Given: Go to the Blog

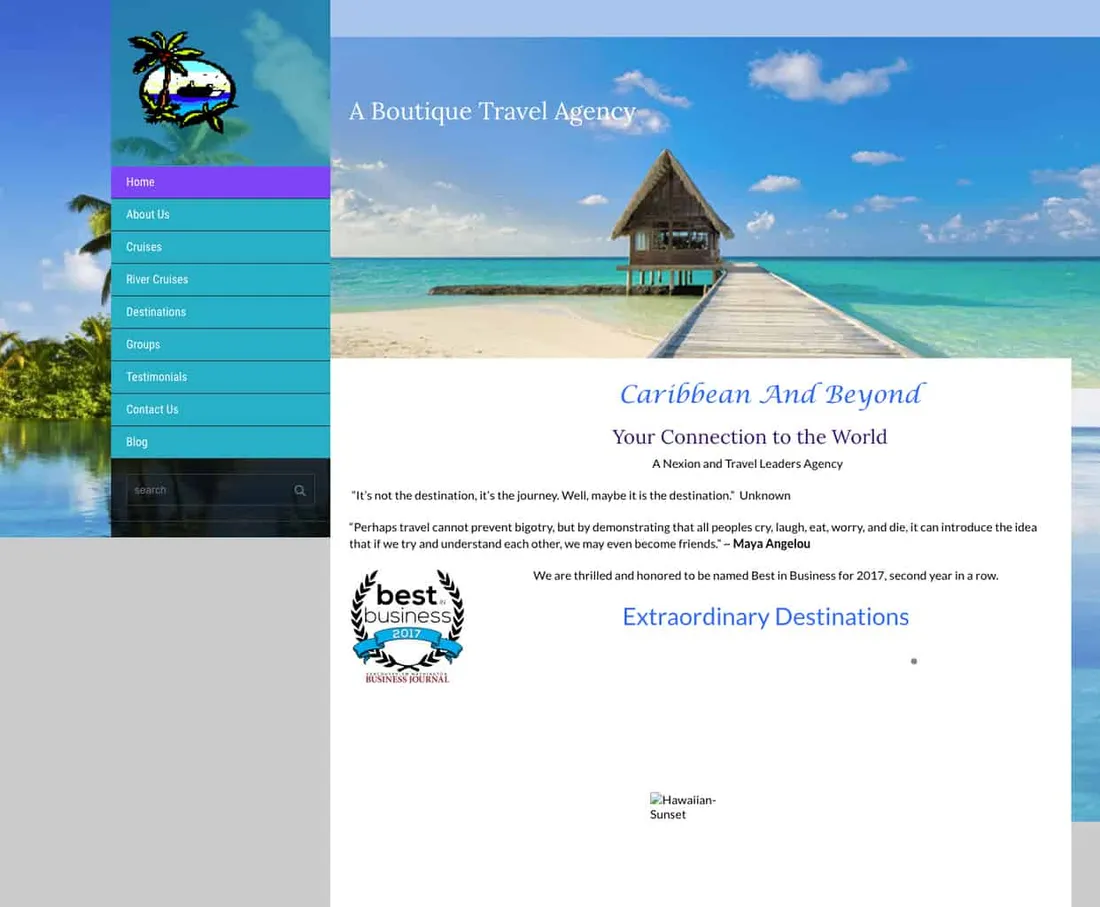Looking at the screenshot, I should click(x=220, y=442).
